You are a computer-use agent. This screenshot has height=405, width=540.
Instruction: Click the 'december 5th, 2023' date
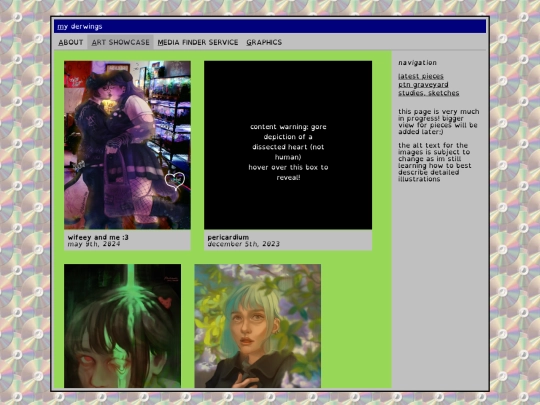(243, 244)
